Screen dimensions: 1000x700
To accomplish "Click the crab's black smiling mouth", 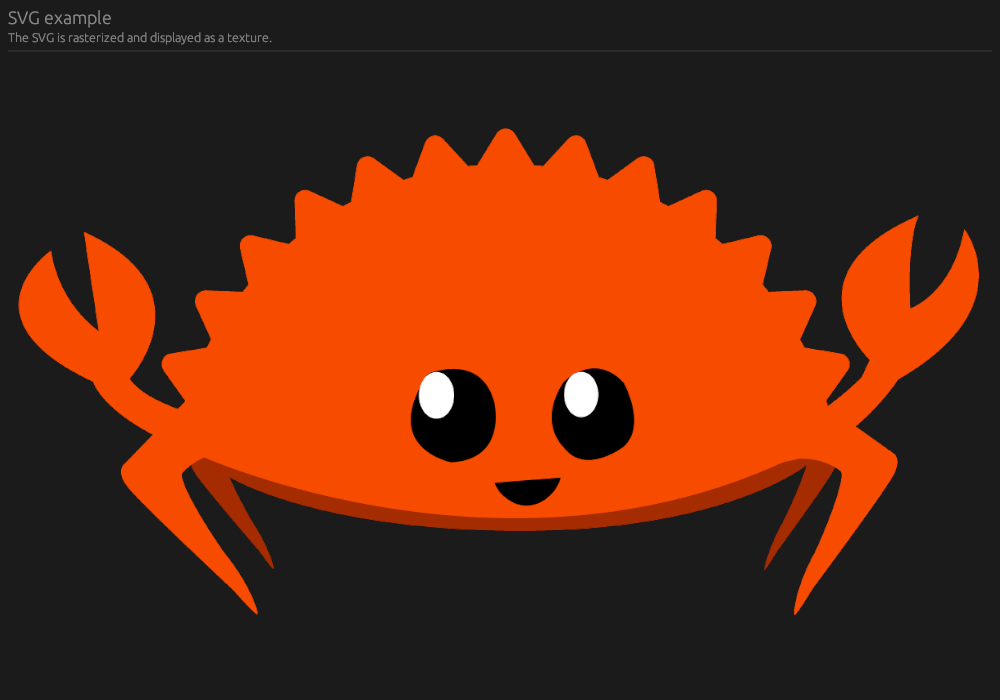I will [527, 490].
